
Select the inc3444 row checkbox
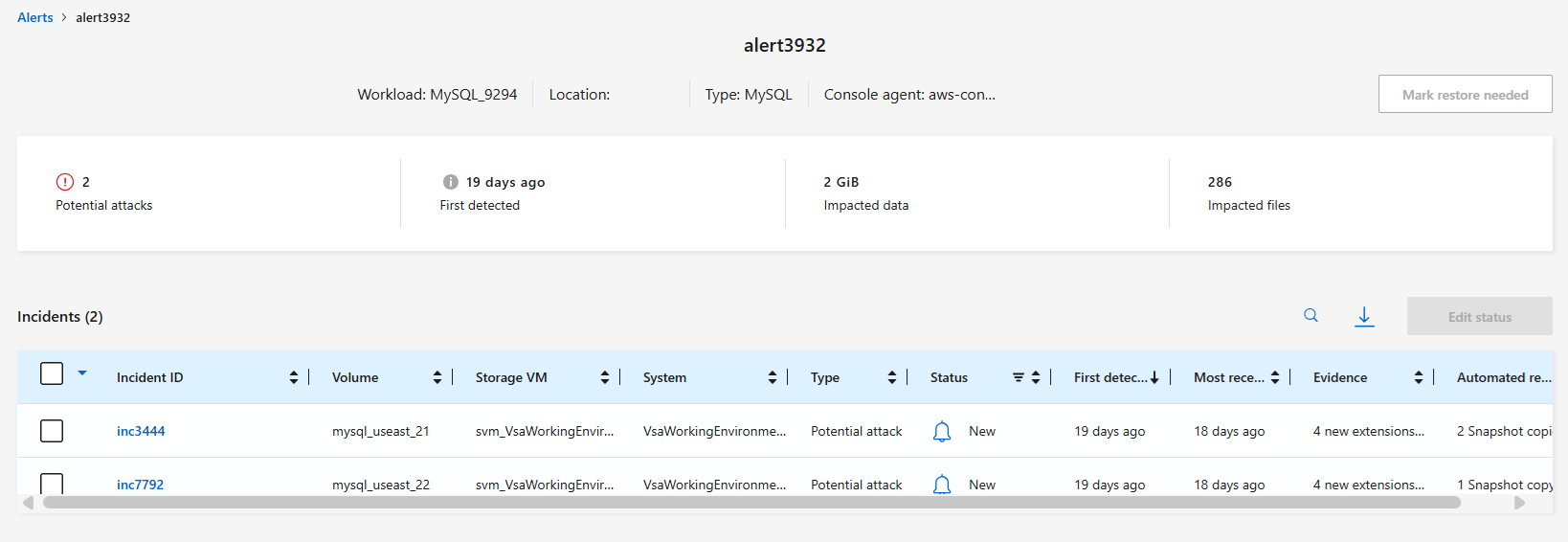point(52,431)
